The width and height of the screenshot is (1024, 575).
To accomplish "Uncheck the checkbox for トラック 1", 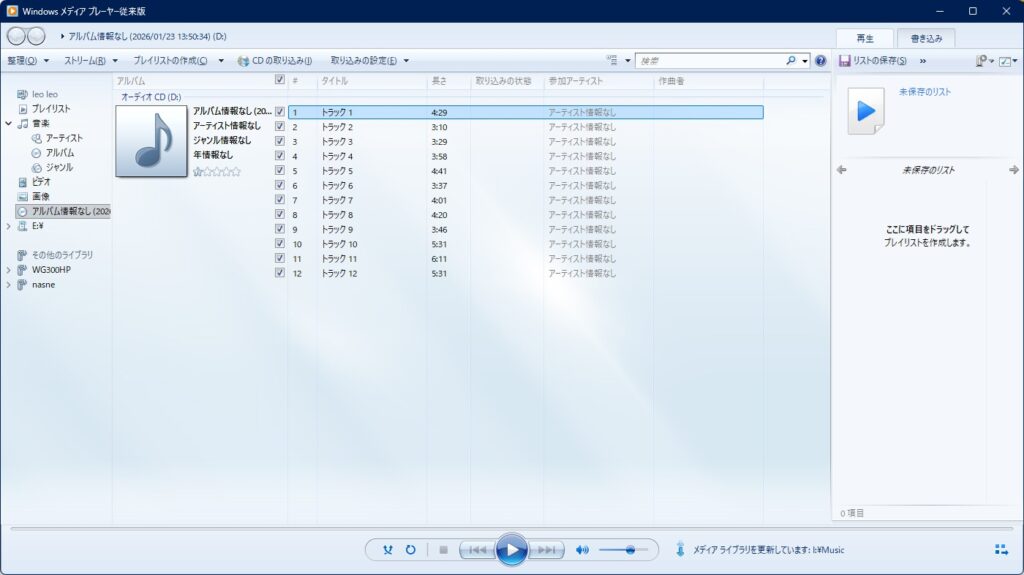I will pyautogui.click(x=280, y=112).
